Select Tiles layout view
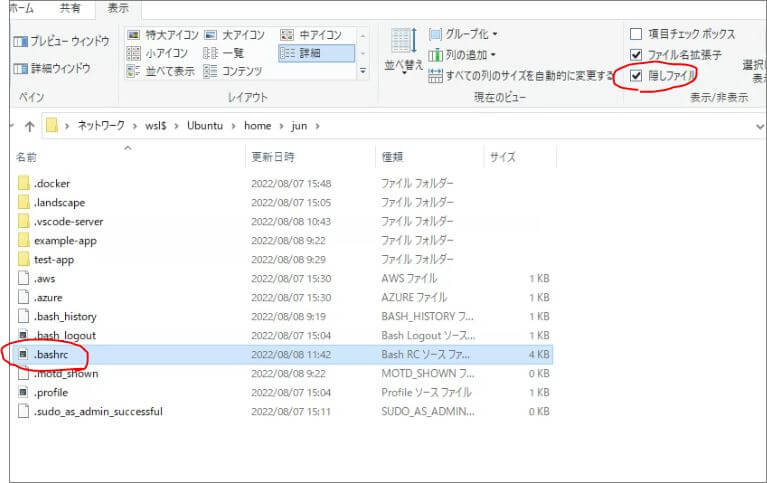The height and width of the screenshot is (483, 767). coord(160,71)
